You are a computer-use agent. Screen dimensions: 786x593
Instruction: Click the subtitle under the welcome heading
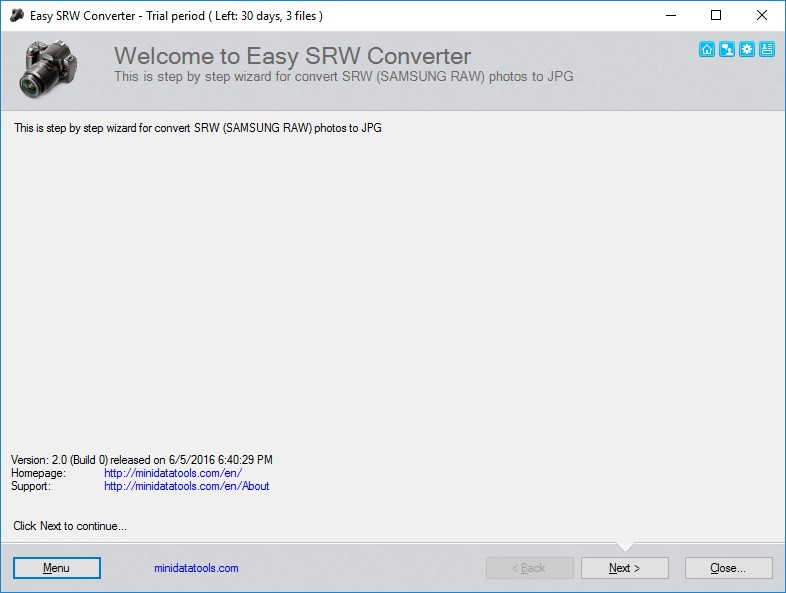pyautogui.click(x=344, y=76)
